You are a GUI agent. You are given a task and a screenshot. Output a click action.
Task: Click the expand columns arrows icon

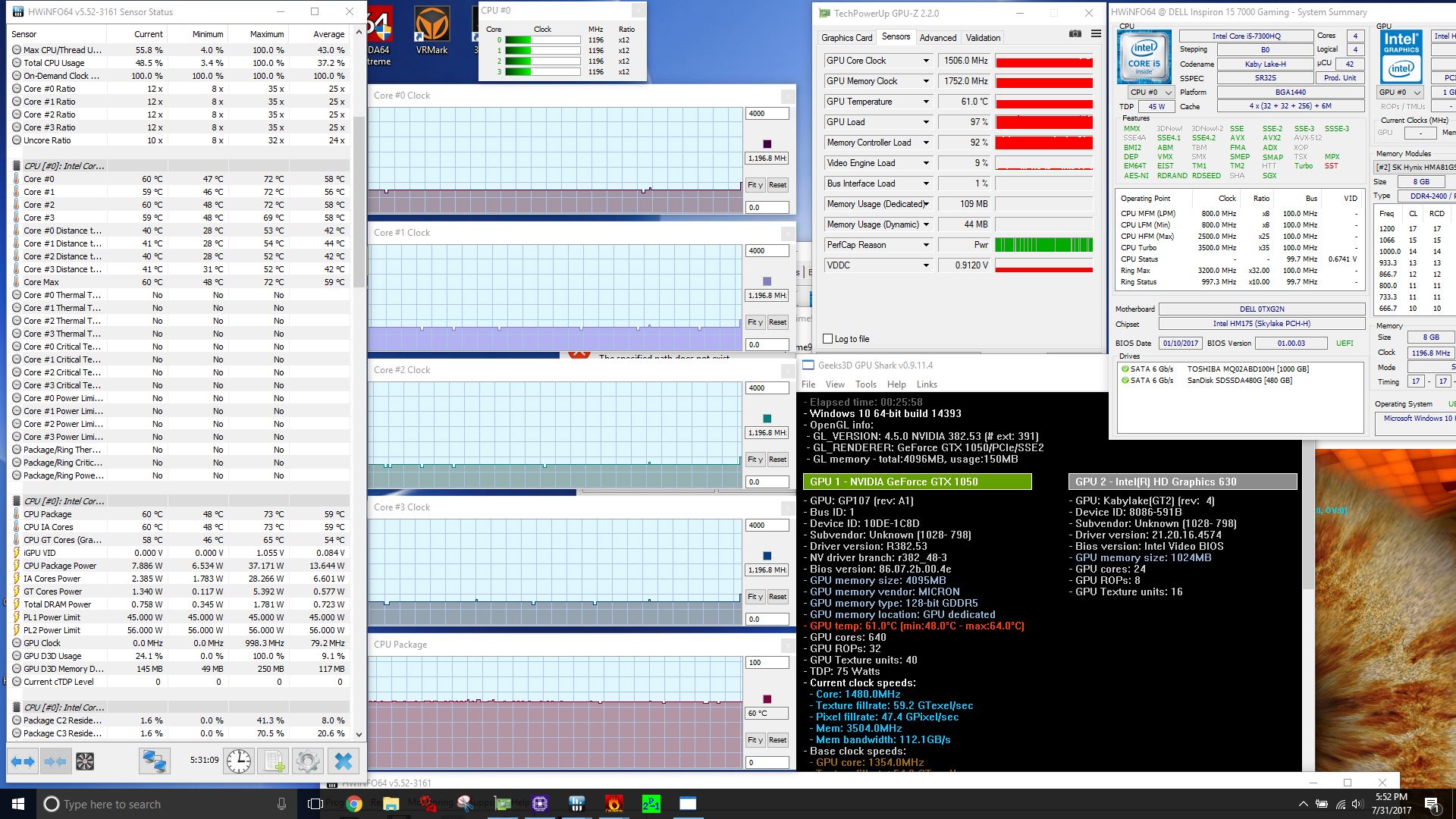23,761
